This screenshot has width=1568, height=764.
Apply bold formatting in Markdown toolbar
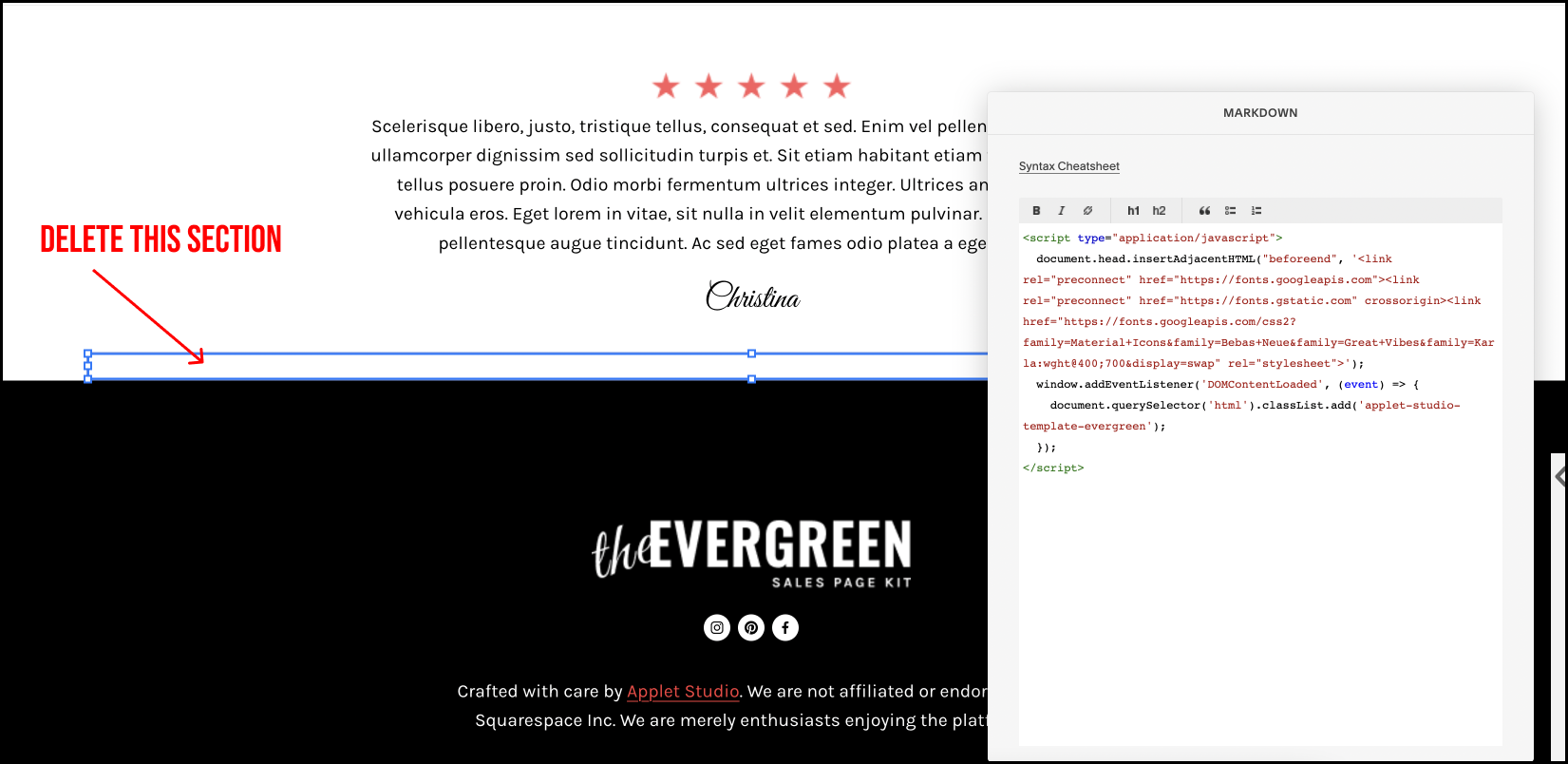(1036, 211)
